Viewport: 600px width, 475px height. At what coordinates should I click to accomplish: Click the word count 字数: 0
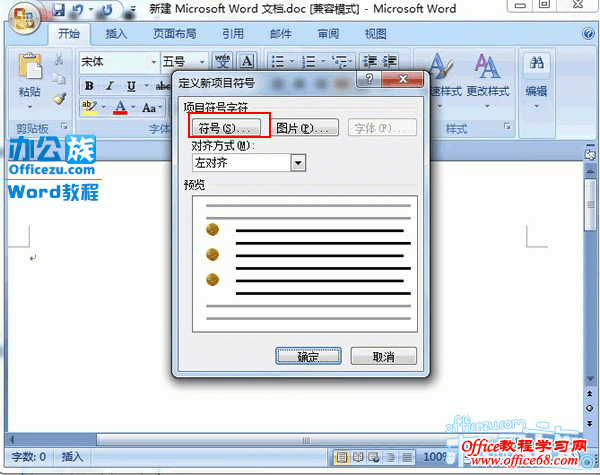tap(29, 457)
